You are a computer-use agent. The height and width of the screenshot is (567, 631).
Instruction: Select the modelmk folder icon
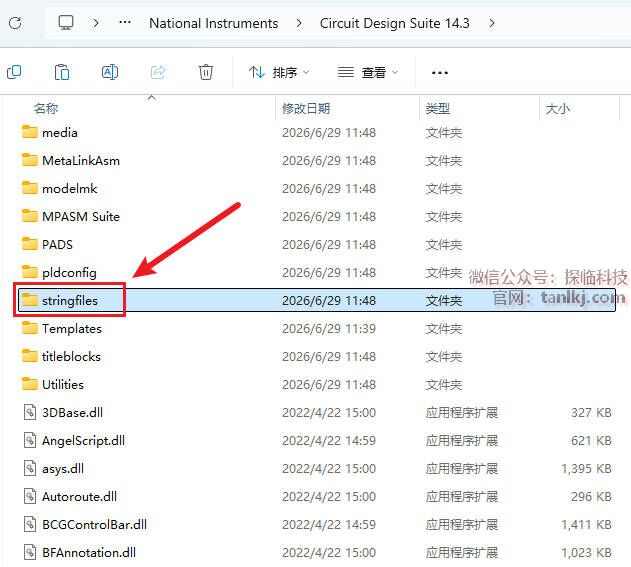tap(29, 188)
